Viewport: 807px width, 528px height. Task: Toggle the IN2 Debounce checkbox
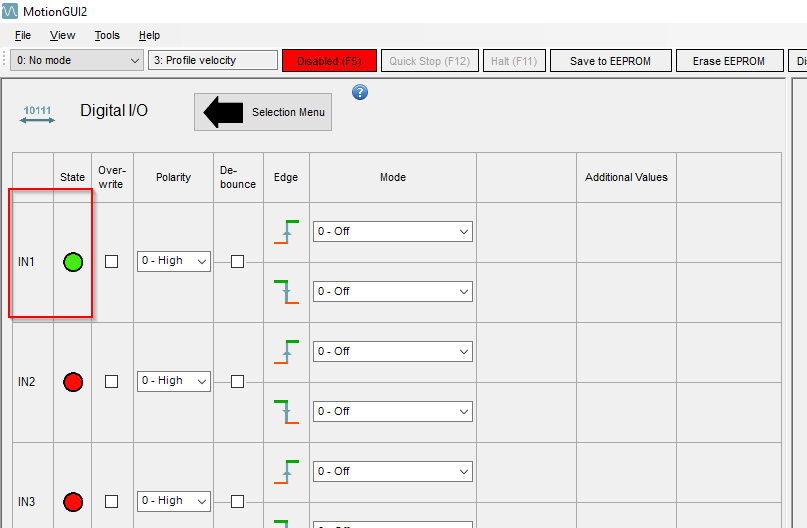point(237,381)
